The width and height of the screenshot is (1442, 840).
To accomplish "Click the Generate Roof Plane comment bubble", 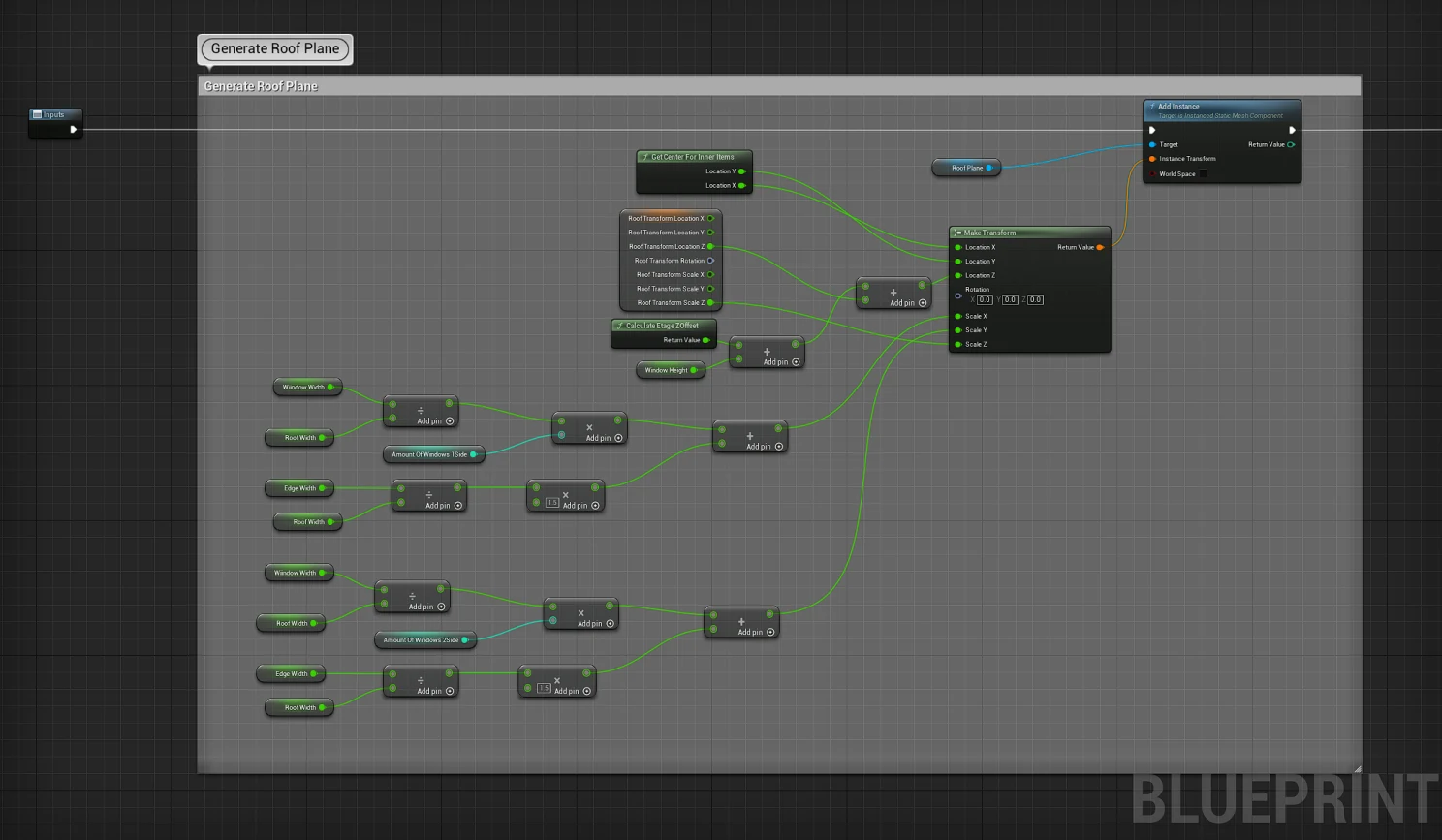I will tap(275, 48).
